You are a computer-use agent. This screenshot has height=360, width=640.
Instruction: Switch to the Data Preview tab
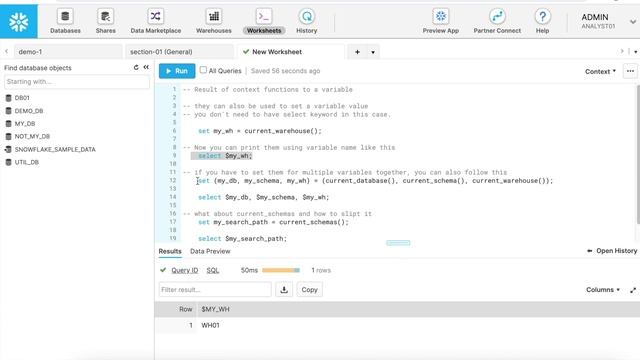click(x=210, y=251)
